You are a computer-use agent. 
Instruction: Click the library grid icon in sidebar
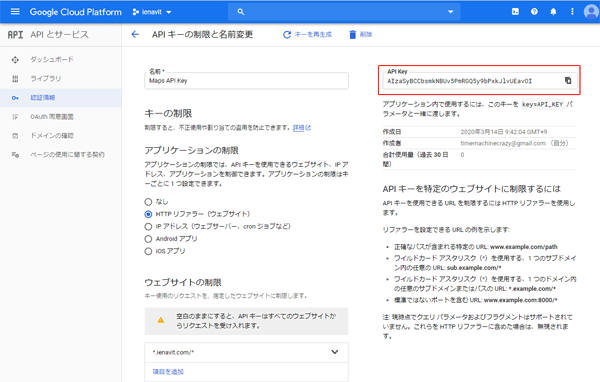[15, 78]
